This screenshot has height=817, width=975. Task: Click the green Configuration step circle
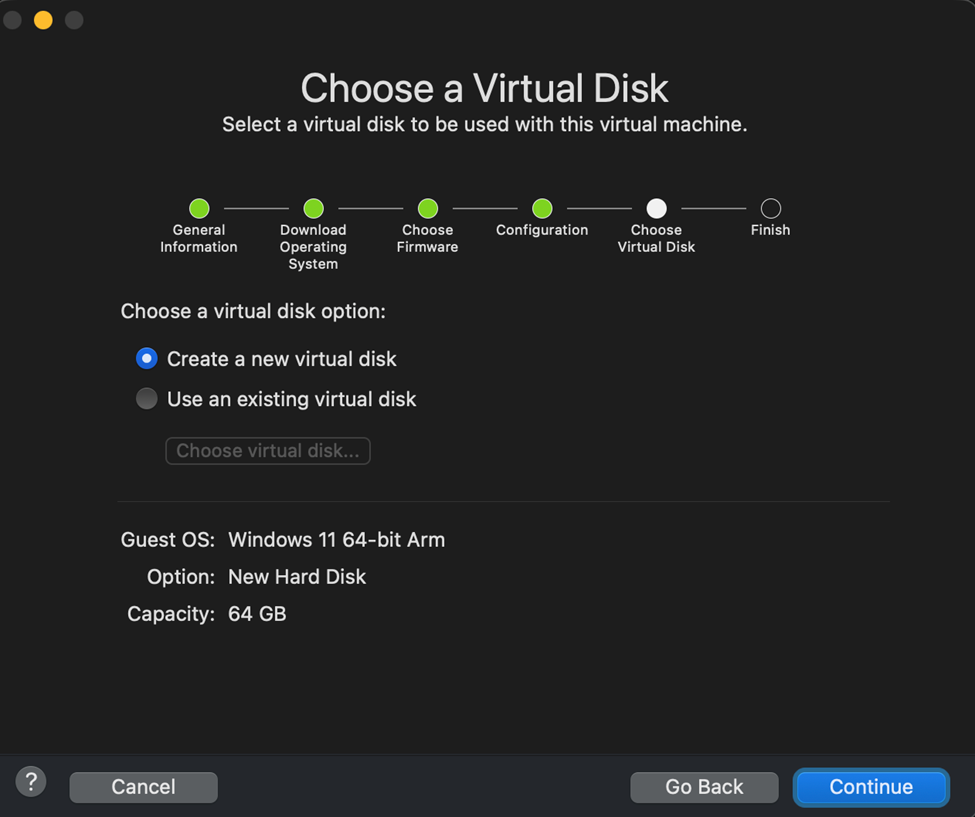542,208
